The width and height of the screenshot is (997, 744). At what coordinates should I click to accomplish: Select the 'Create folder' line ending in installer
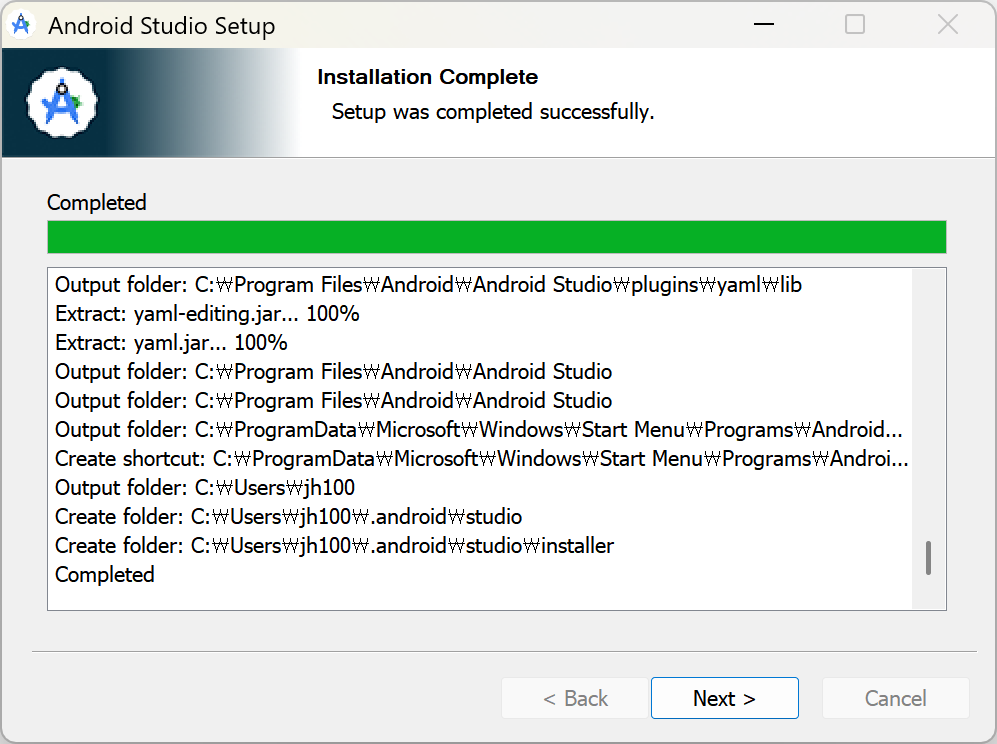334,546
